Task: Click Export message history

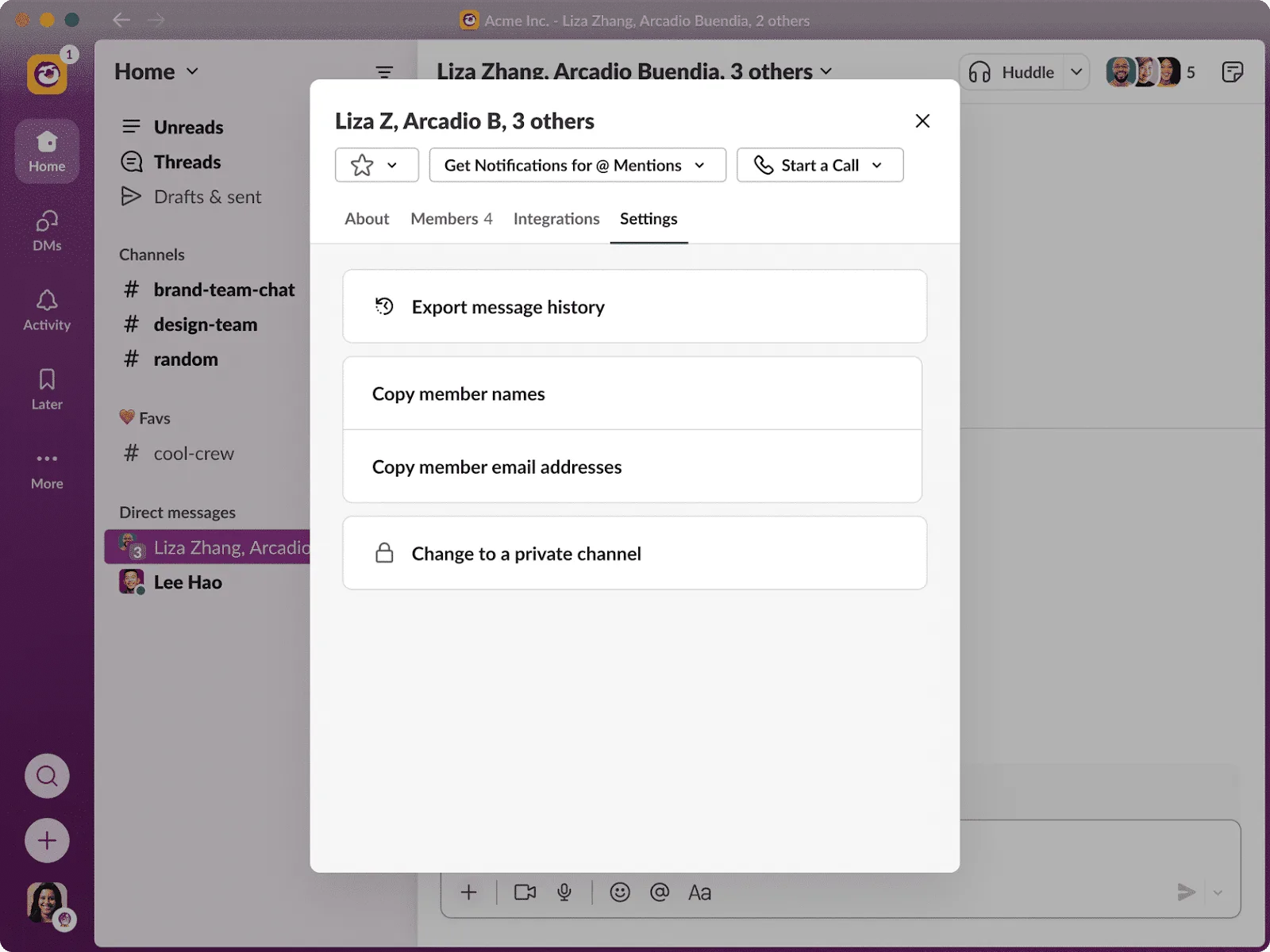Action: tap(508, 307)
